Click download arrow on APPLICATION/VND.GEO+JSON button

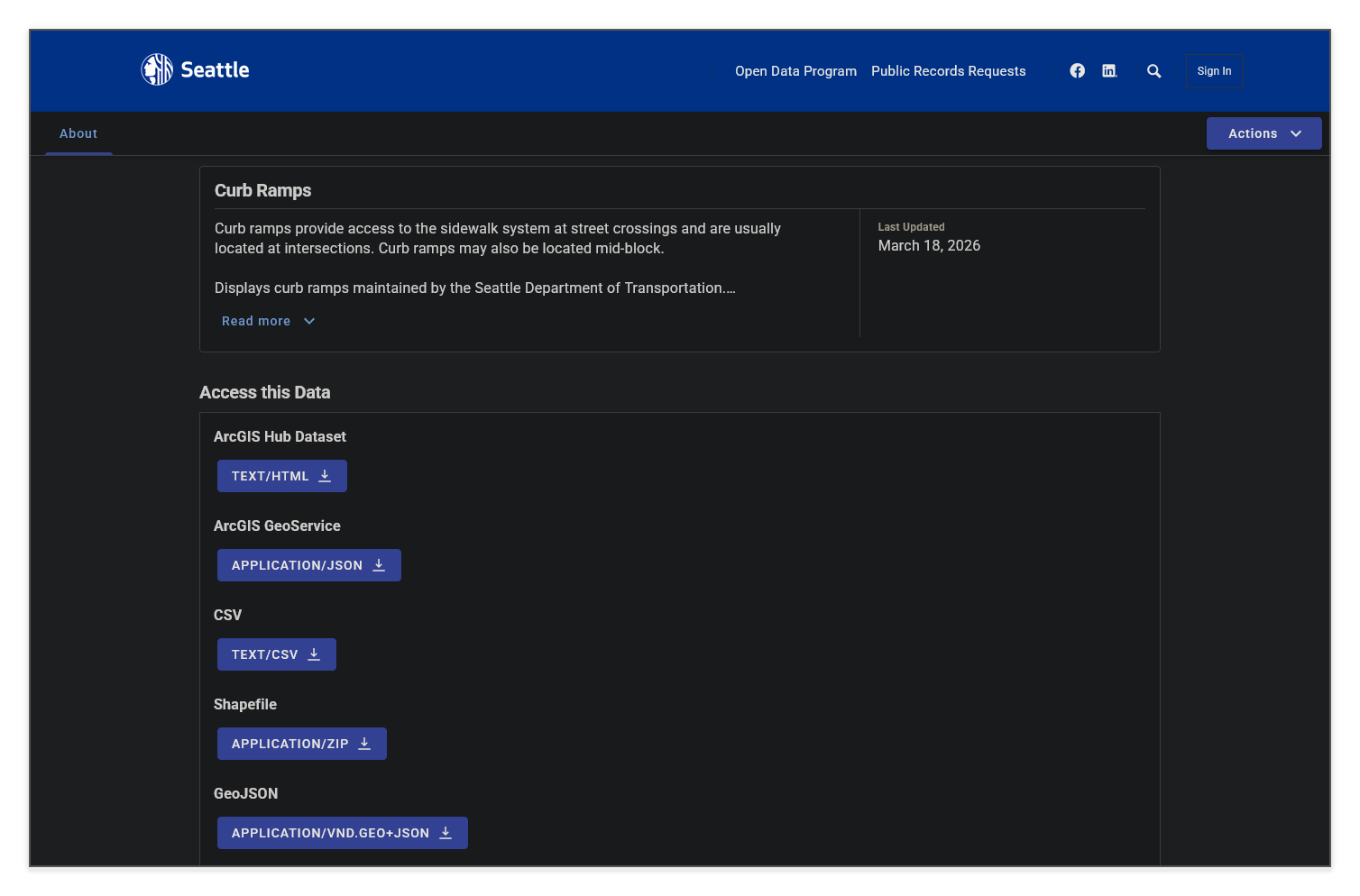pyautogui.click(x=446, y=833)
